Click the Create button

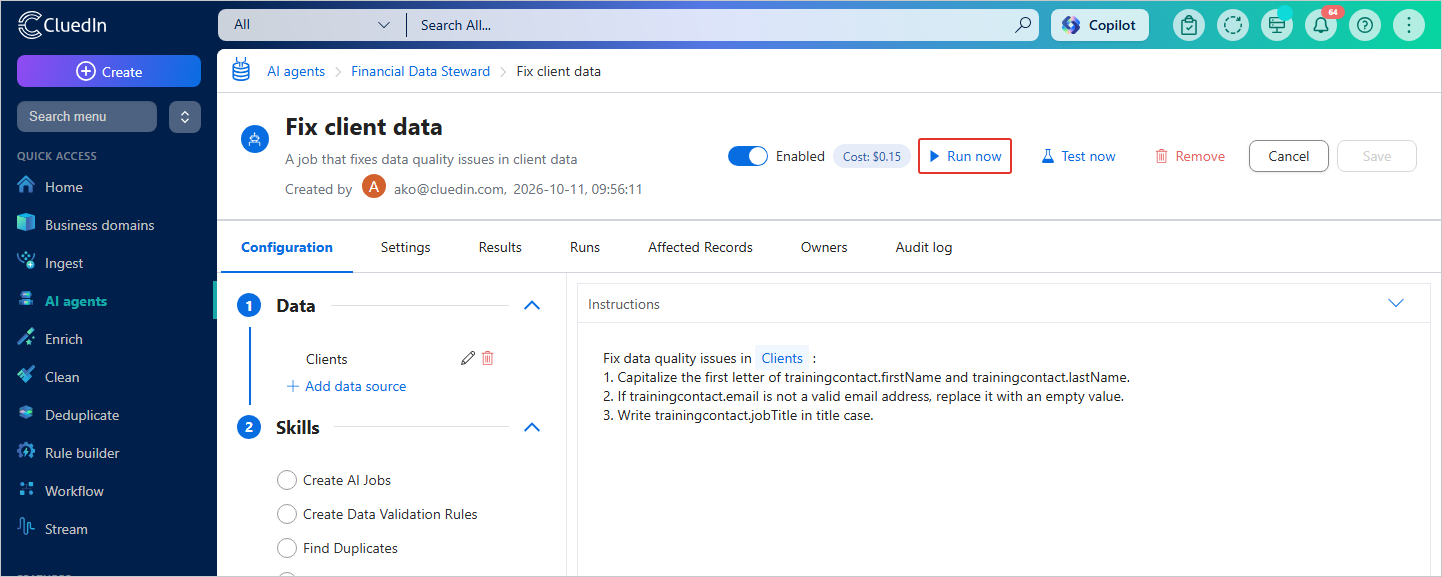click(x=109, y=71)
